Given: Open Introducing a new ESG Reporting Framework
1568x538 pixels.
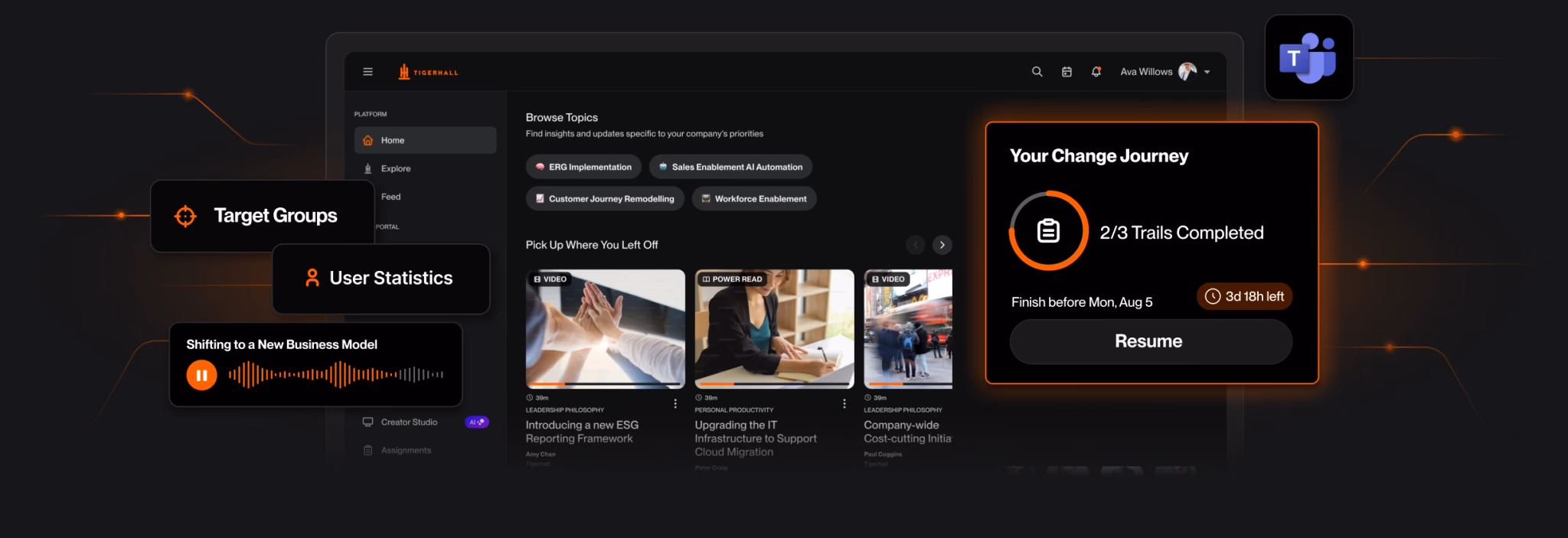Looking at the screenshot, I should tap(582, 432).
